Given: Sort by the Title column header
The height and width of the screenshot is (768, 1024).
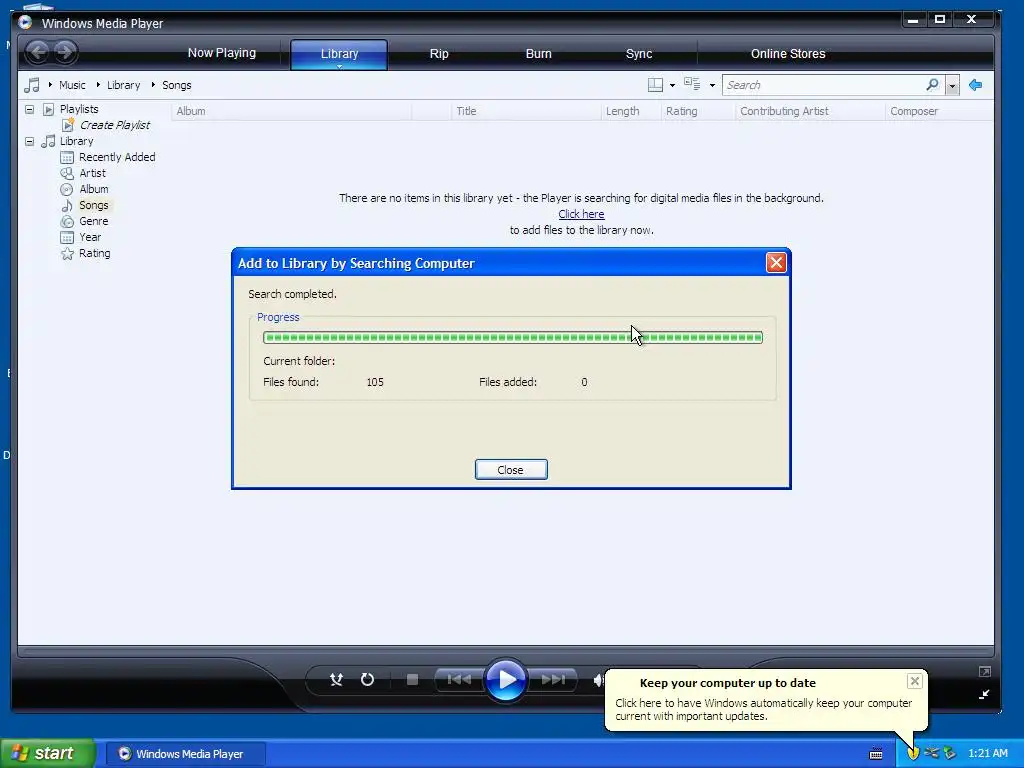Looking at the screenshot, I should (x=526, y=111).
